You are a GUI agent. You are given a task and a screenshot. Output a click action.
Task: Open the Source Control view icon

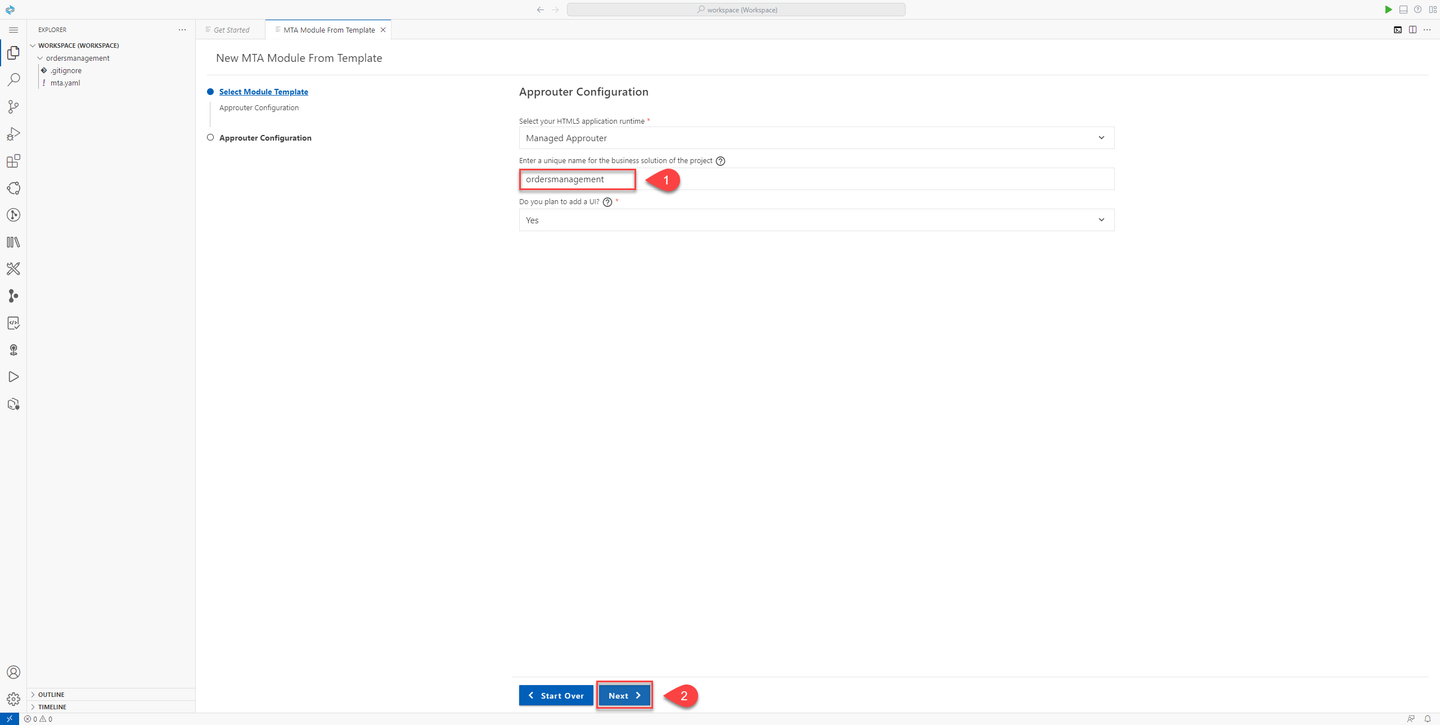click(x=13, y=107)
